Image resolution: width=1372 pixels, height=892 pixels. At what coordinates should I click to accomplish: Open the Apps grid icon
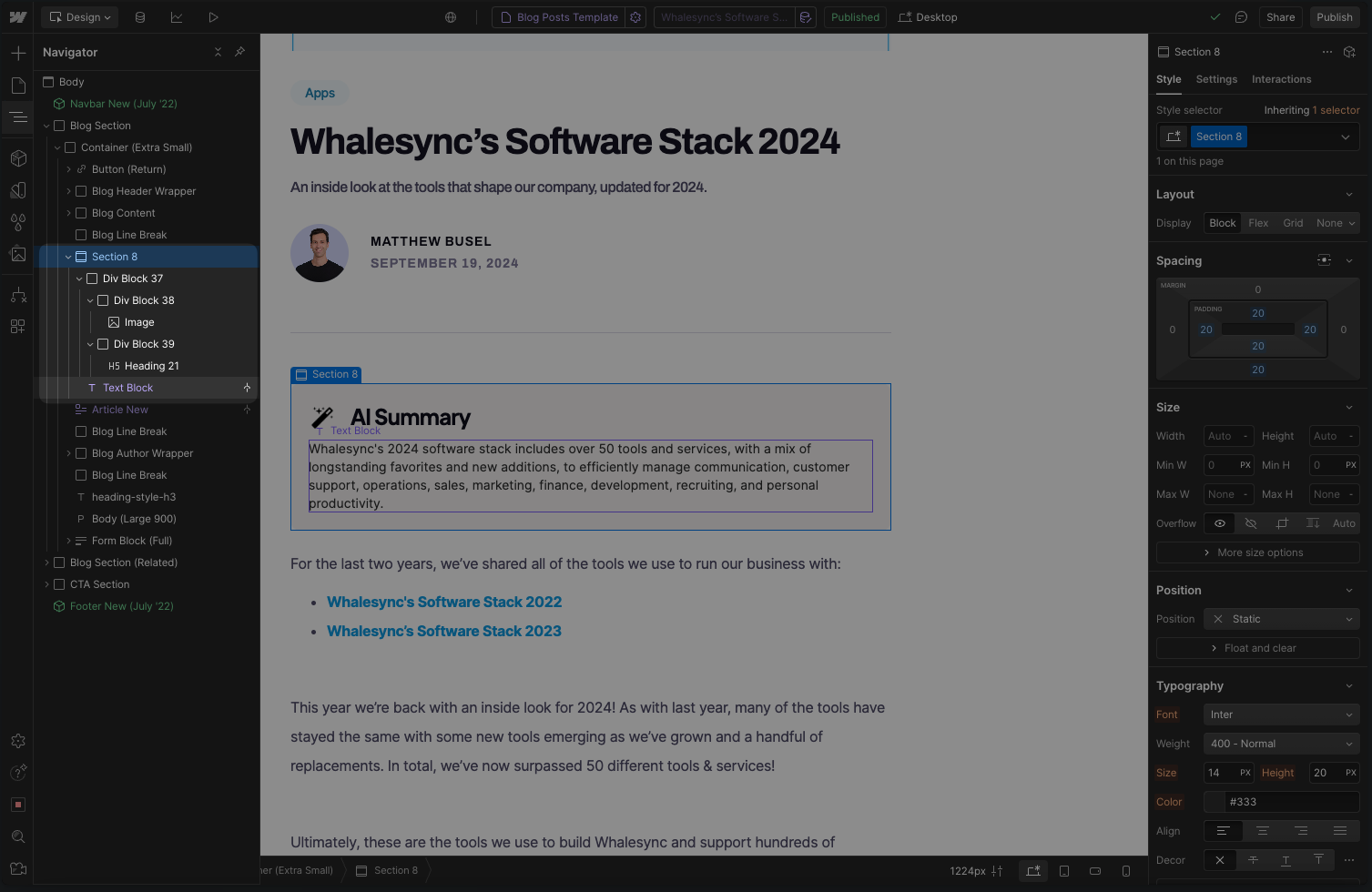[x=18, y=327]
